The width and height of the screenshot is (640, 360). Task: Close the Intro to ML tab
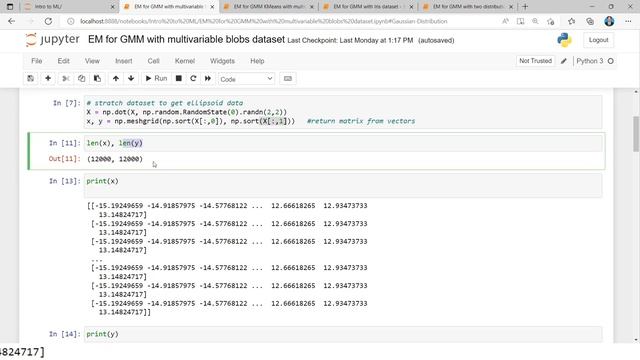pyautogui.click(x=113, y=7)
